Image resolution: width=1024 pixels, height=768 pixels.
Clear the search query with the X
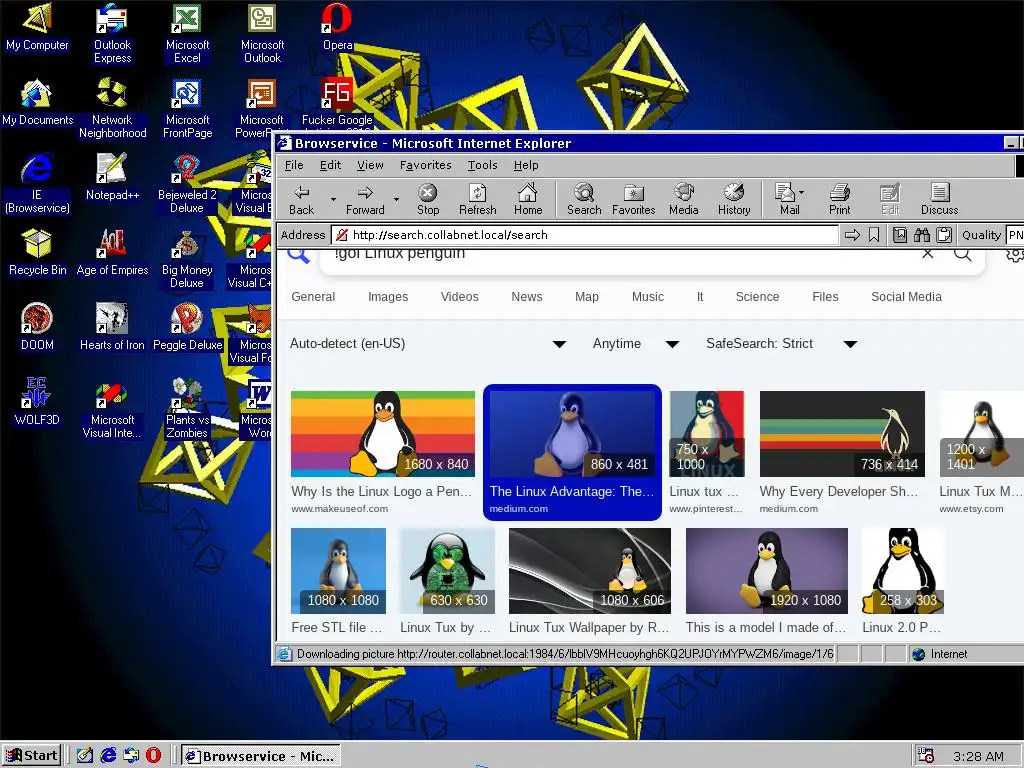click(927, 254)
